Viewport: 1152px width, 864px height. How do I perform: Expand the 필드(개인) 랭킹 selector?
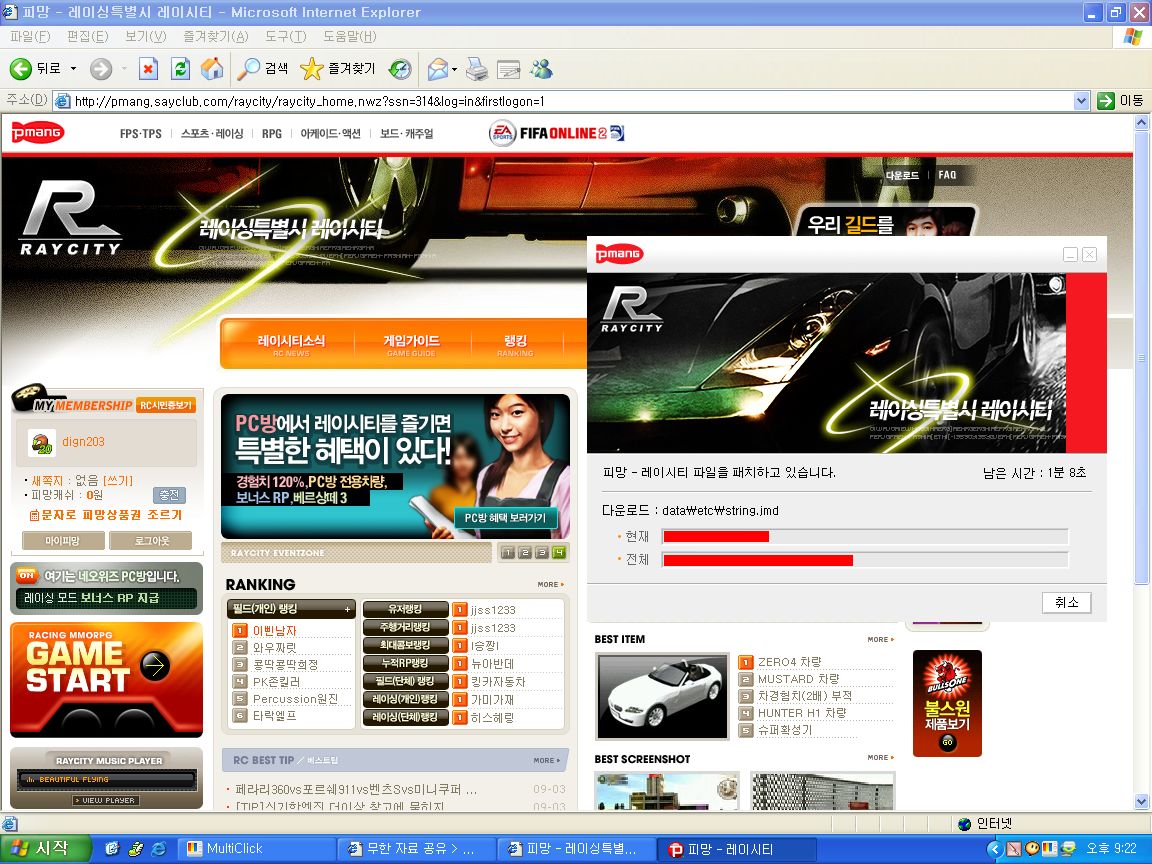point(292,609)
